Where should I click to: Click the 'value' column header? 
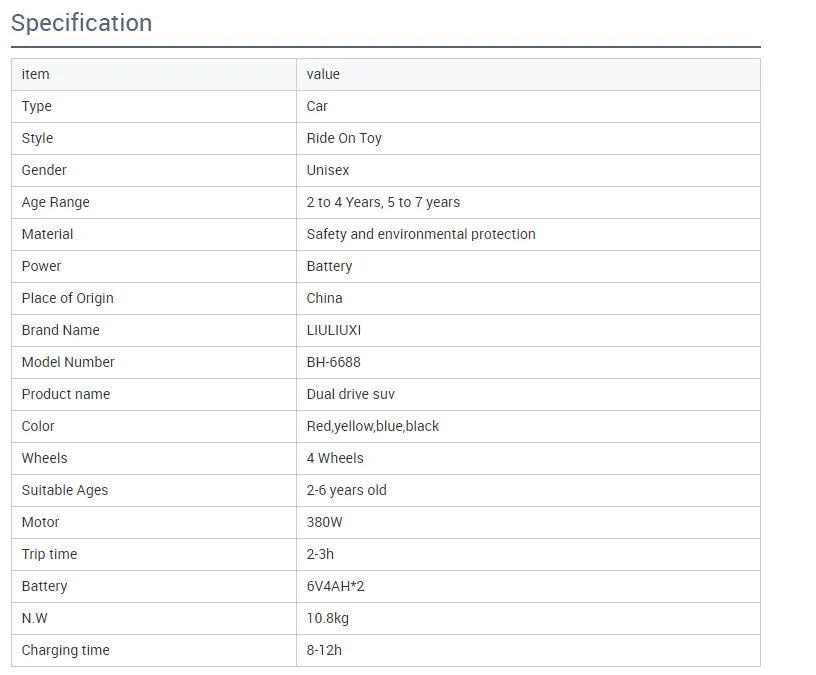click(323, 74)
